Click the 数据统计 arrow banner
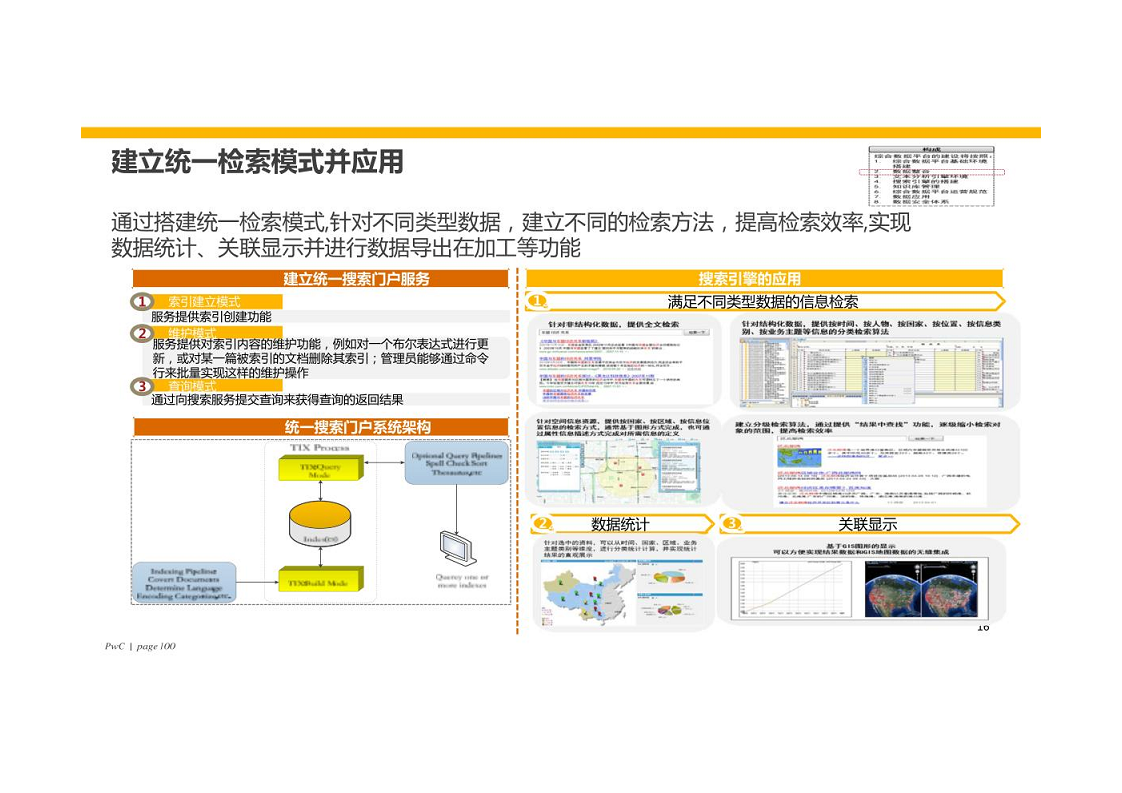Screen dimensions: 1122x793 (621, 524)
